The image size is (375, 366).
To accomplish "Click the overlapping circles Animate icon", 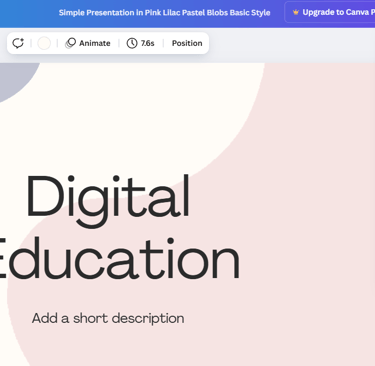I will pos(70,43).
